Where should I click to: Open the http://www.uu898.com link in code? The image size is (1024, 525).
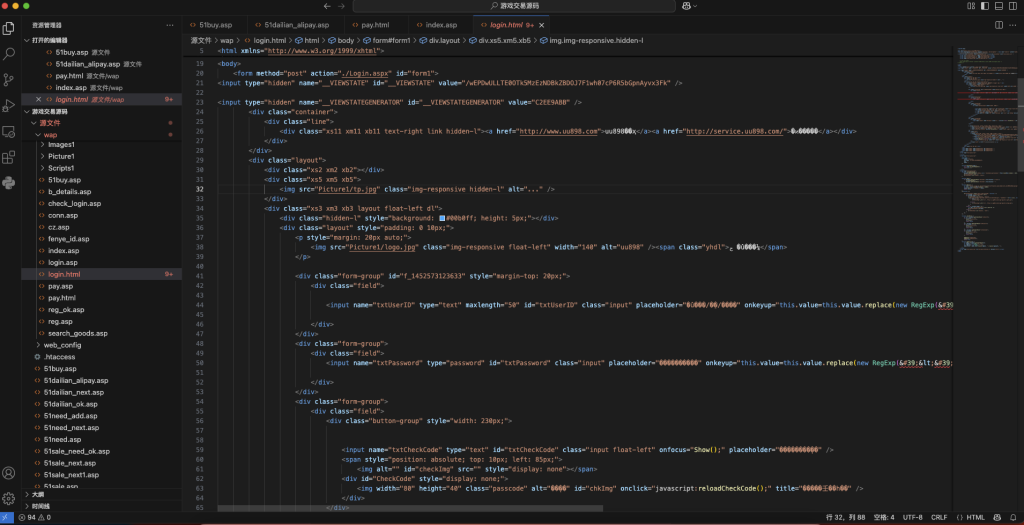pyautogui.click(x=559, y=131)
